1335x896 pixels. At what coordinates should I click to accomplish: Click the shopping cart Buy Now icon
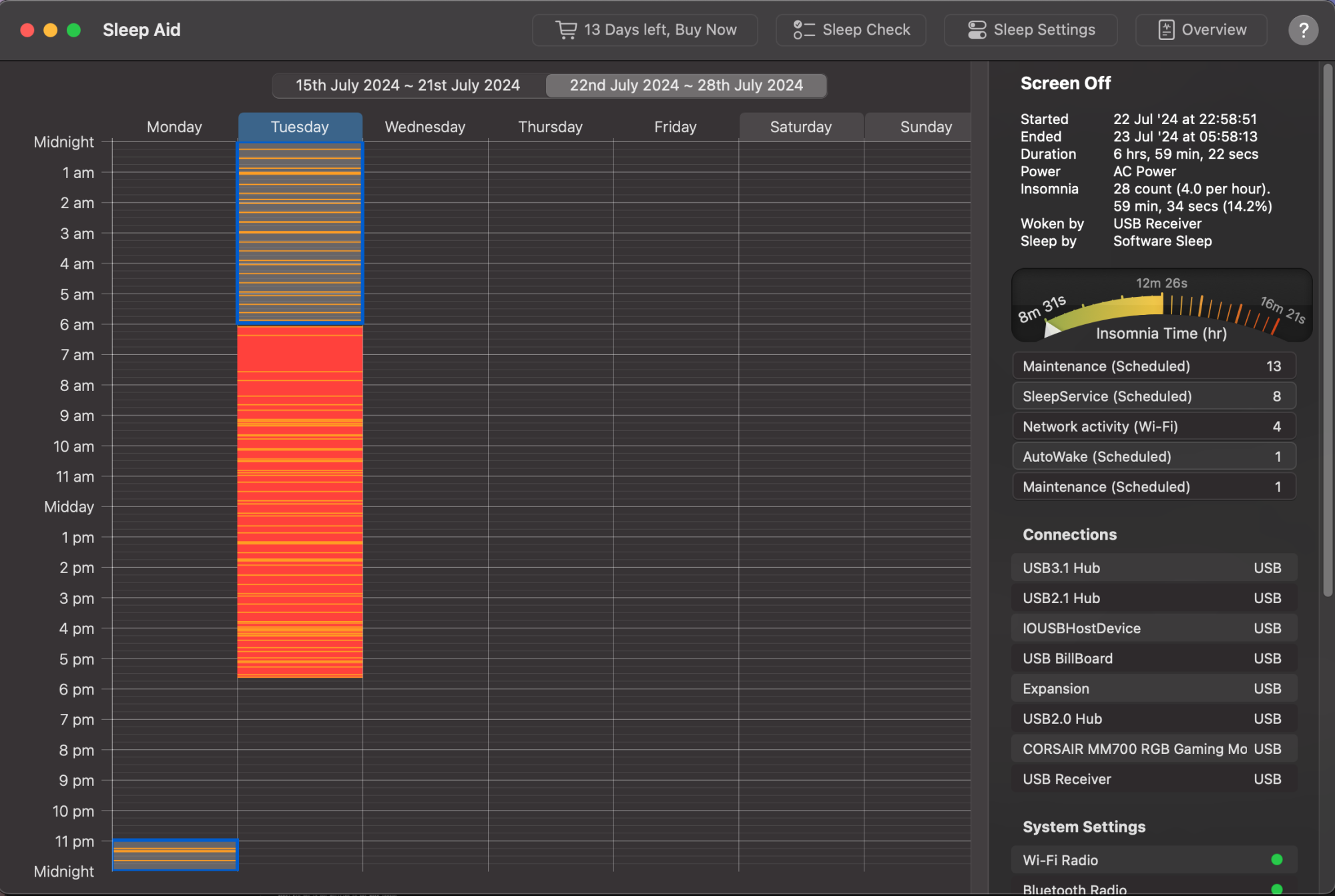click(x=565, y=30)
